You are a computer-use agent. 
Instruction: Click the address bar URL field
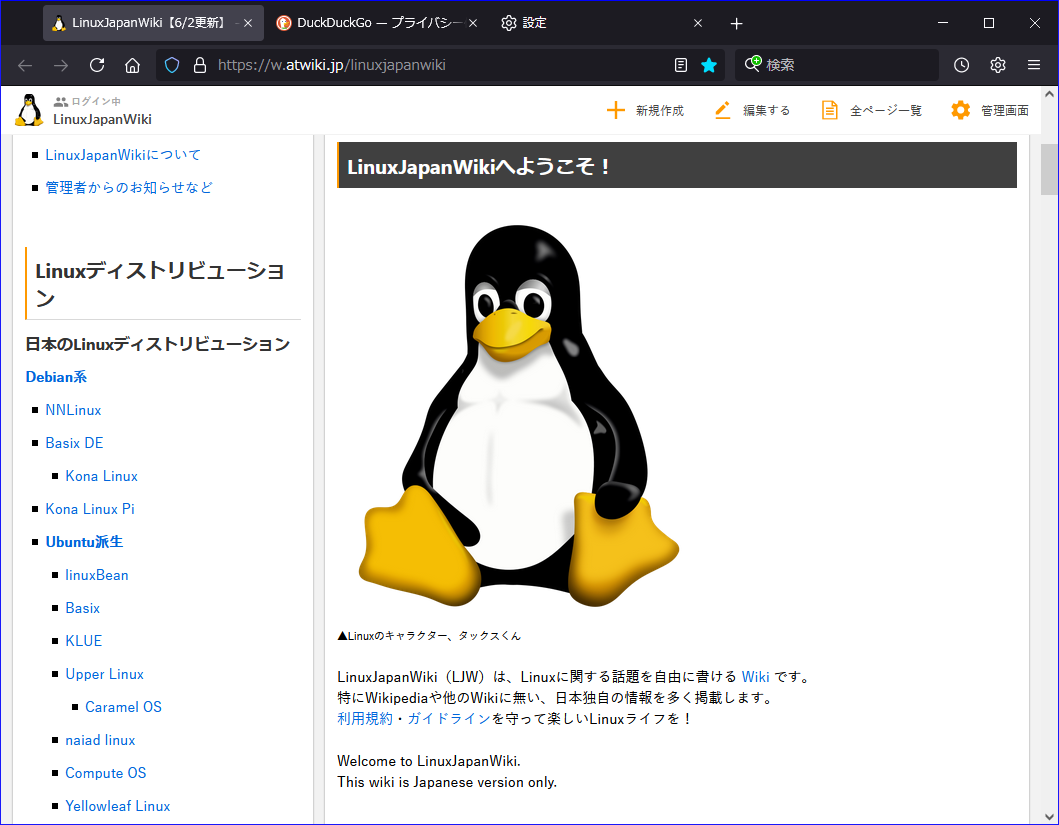pos(439,65)
